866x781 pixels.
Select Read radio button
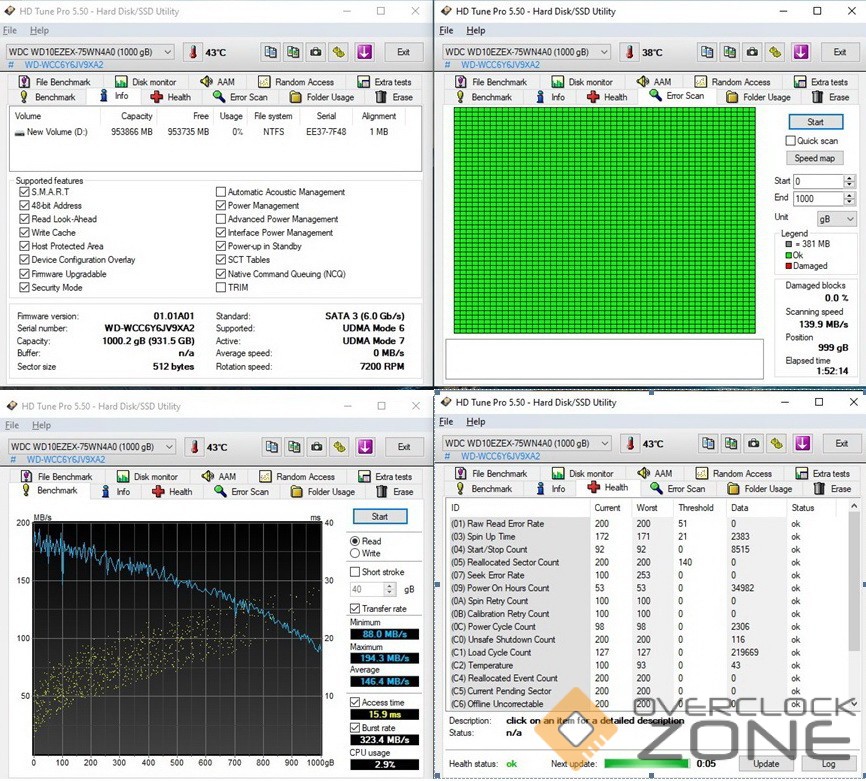click(x=355, y=541)
